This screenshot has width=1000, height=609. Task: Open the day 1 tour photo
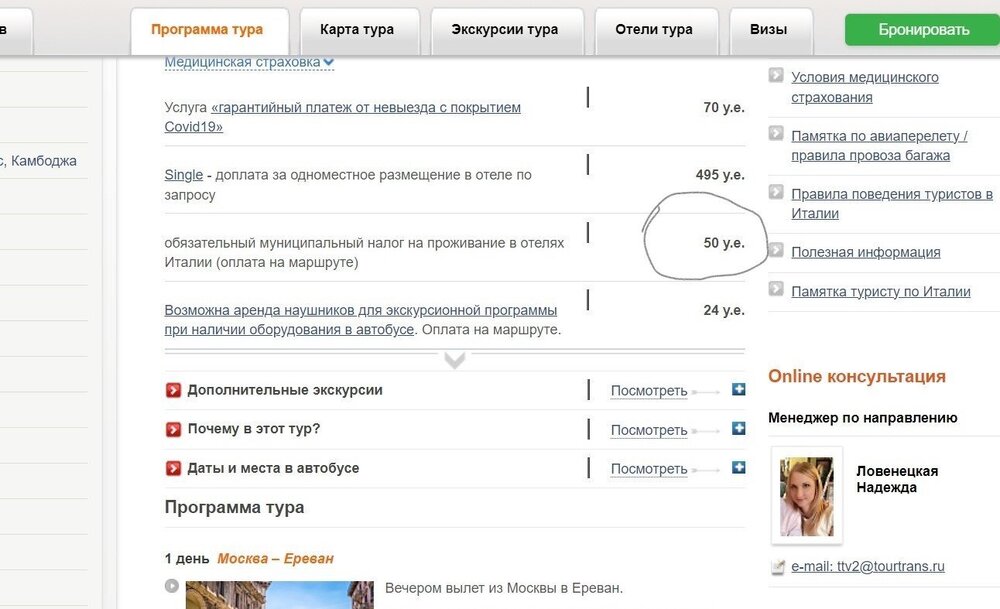279,595
